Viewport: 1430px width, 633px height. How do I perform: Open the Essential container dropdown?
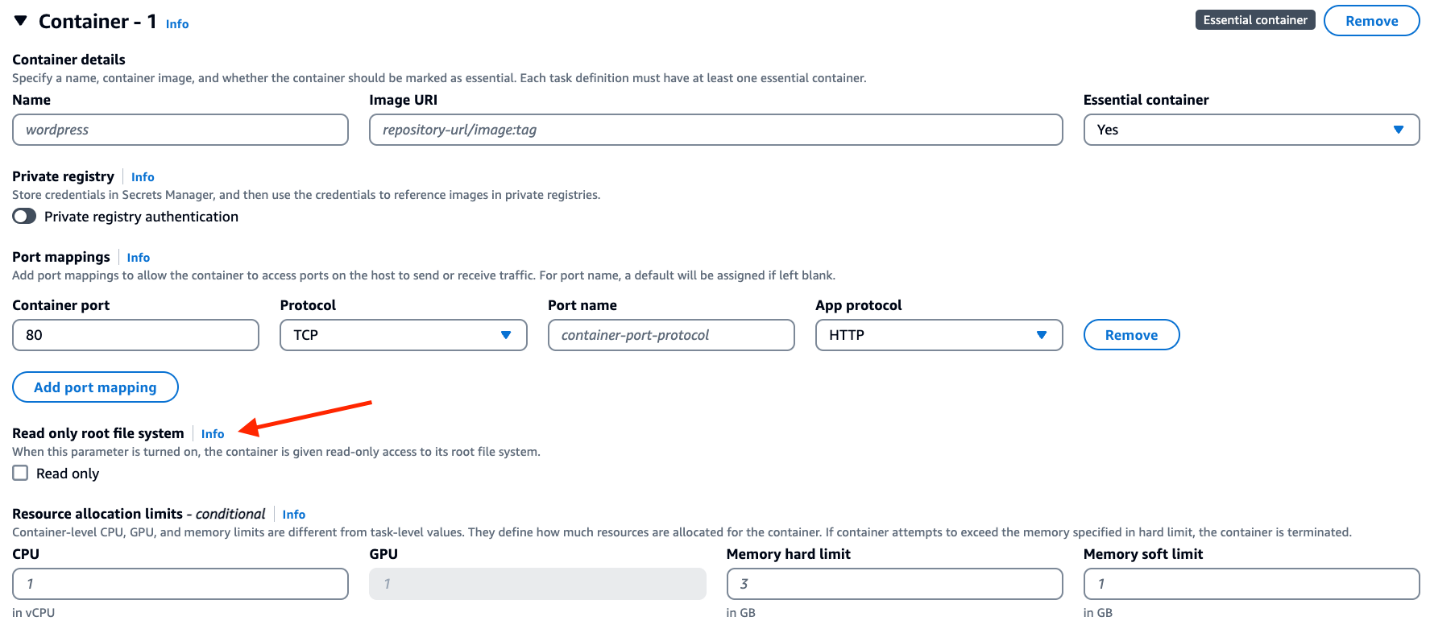(1251, 129)
